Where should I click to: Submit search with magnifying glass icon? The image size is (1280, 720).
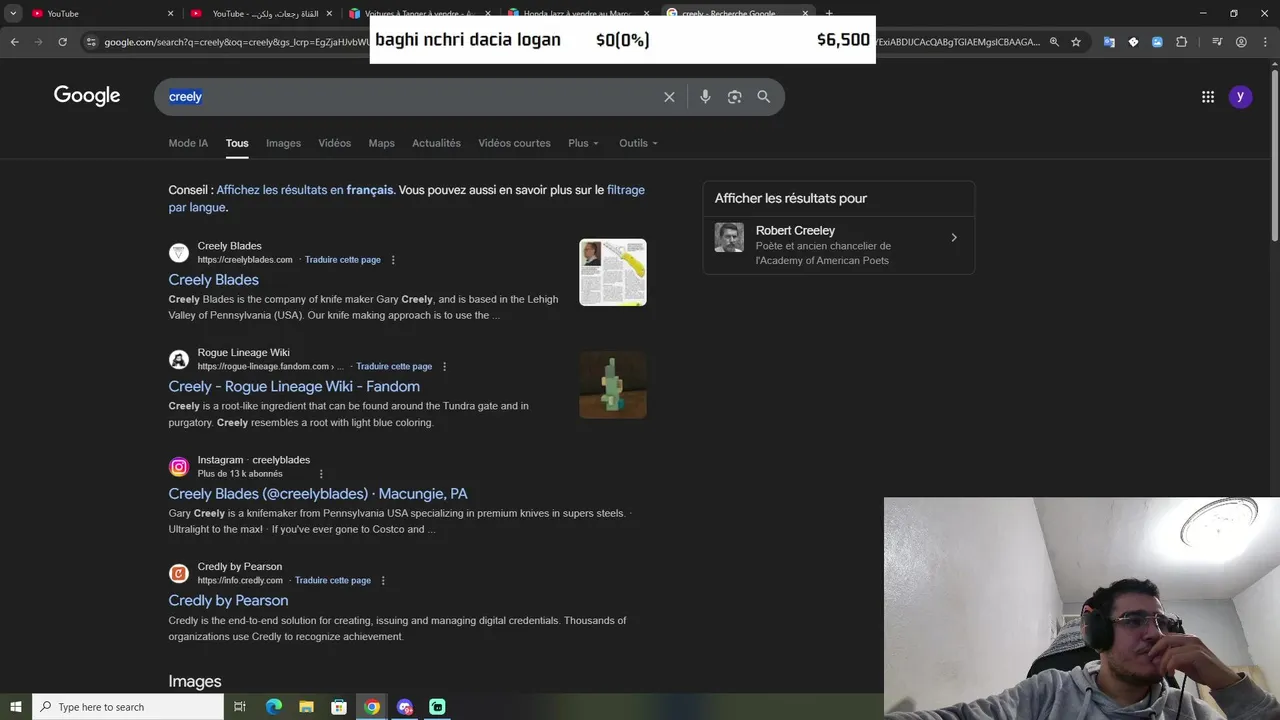764,97
